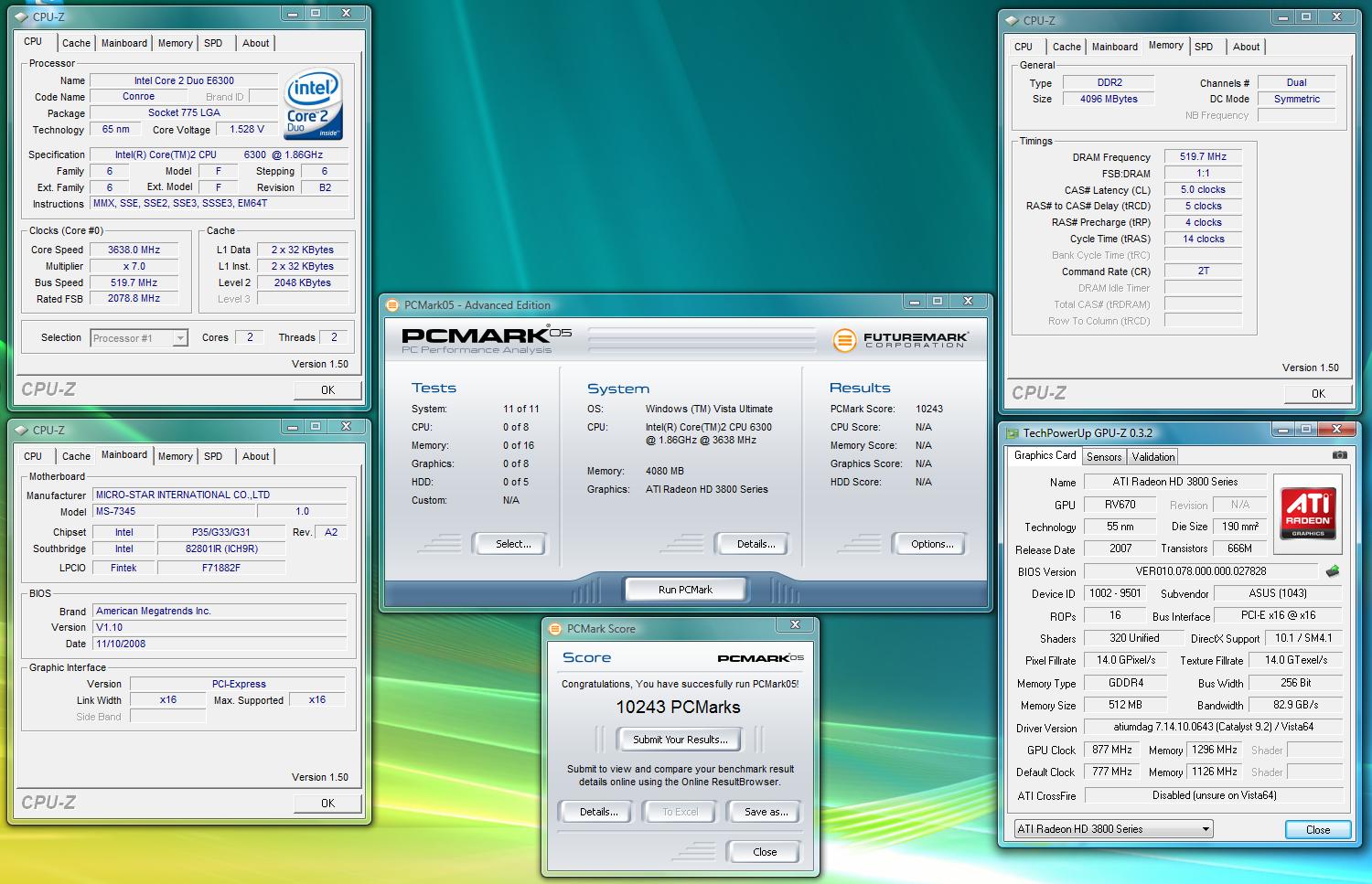The image size is (1372, 884).
Task: Click the Subvendor ASUS (1043) field
Action: (1278, 593)
